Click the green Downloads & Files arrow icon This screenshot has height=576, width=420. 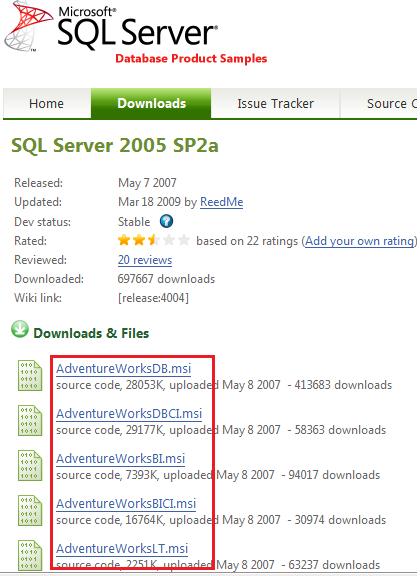tap(20, 329)
